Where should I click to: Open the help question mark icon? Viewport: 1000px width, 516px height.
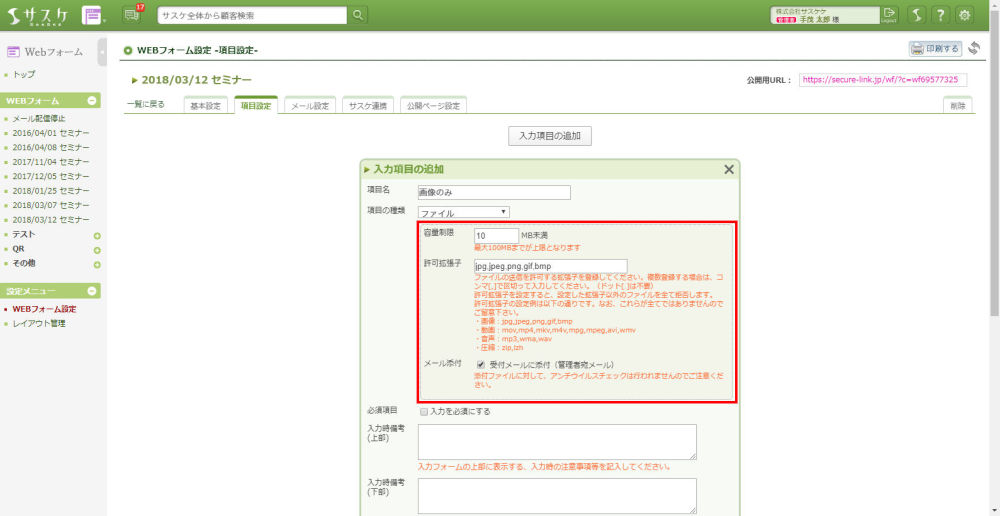940,15
